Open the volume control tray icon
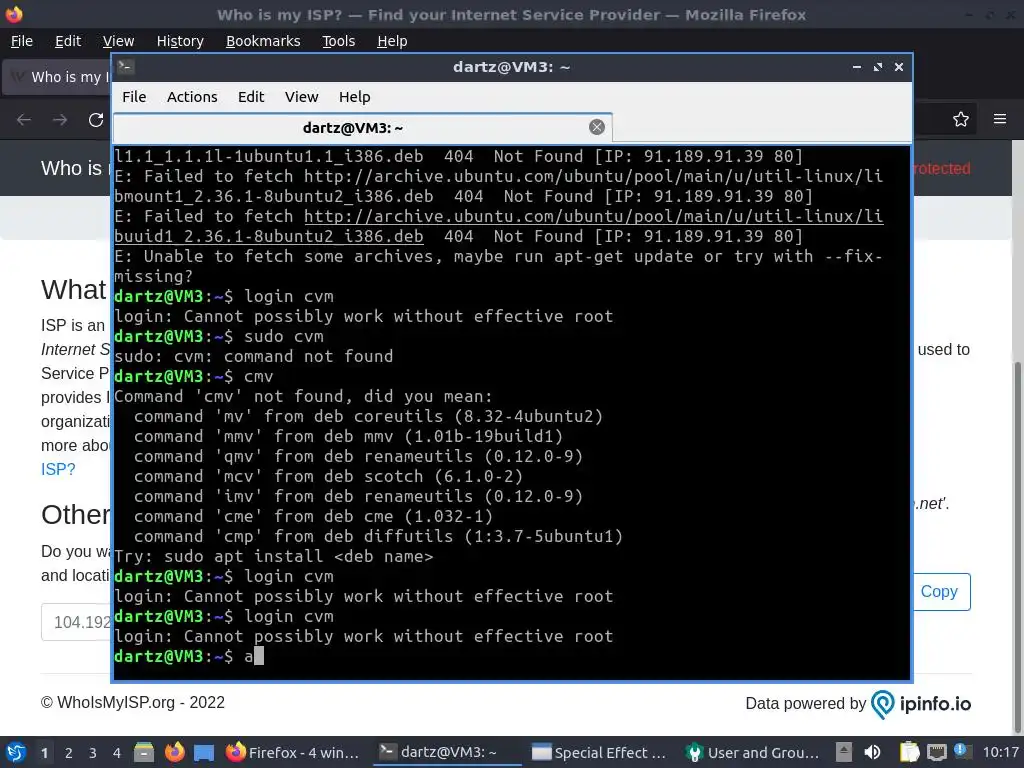1024x768 pixels. 872,752
